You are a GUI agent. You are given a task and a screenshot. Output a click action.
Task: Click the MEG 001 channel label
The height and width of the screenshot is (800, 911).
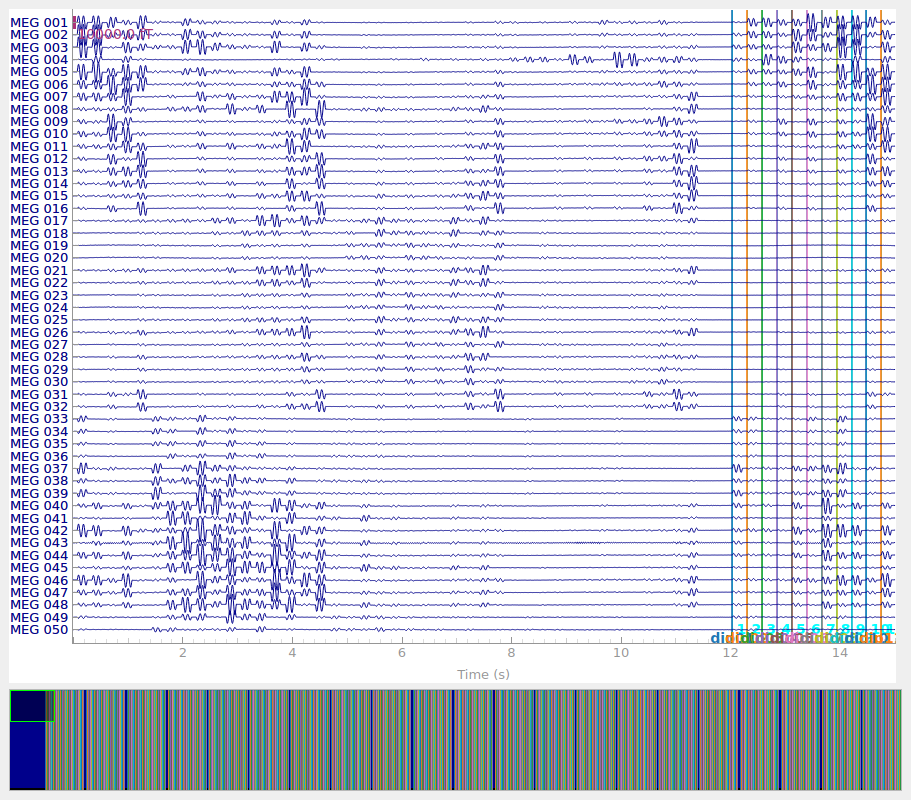[39, 22]
